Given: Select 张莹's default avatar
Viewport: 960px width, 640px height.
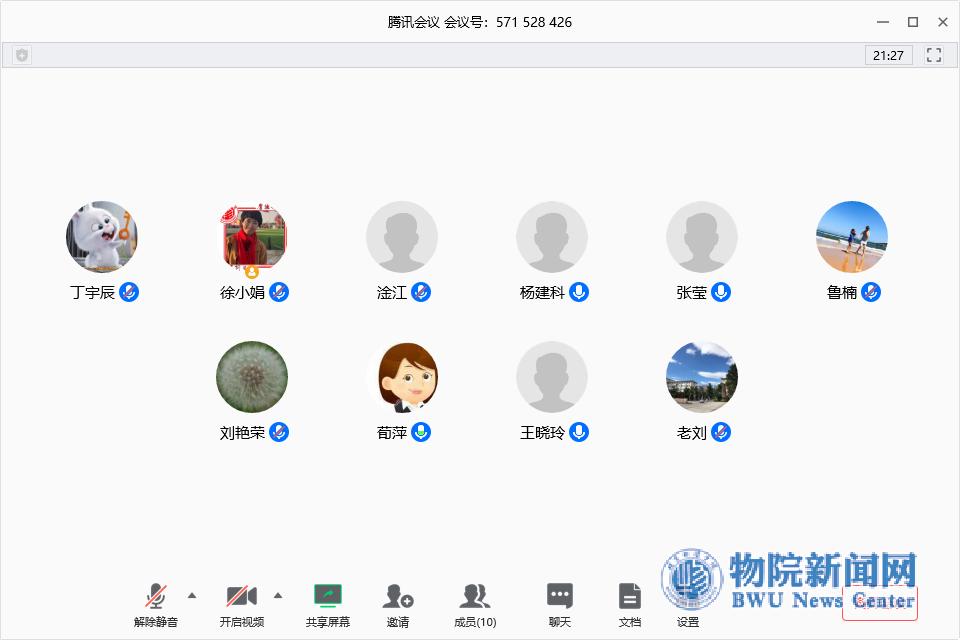Looking at the screenshot, I should [x=702, y=237].
